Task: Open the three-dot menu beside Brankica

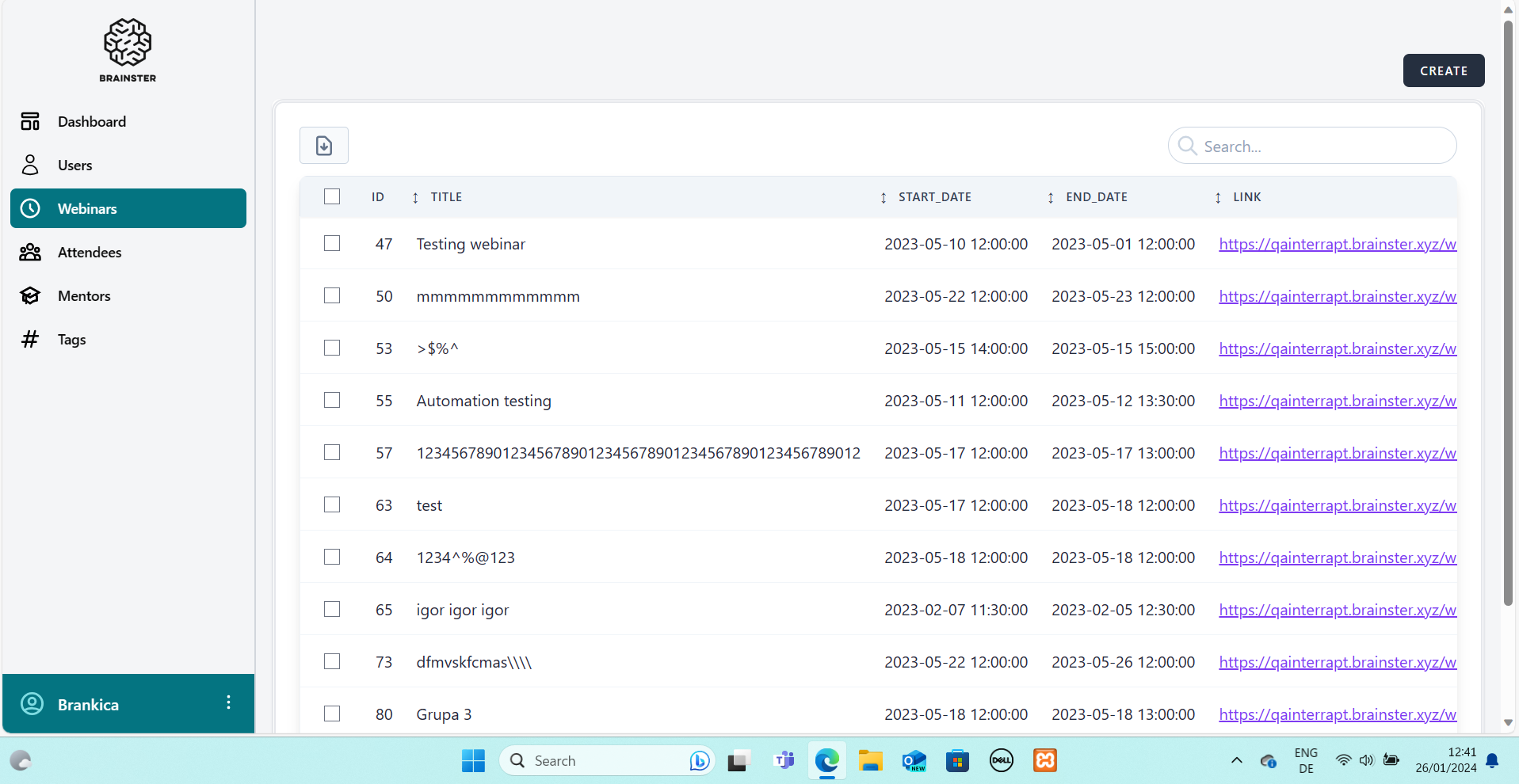Action: point(228,702)
